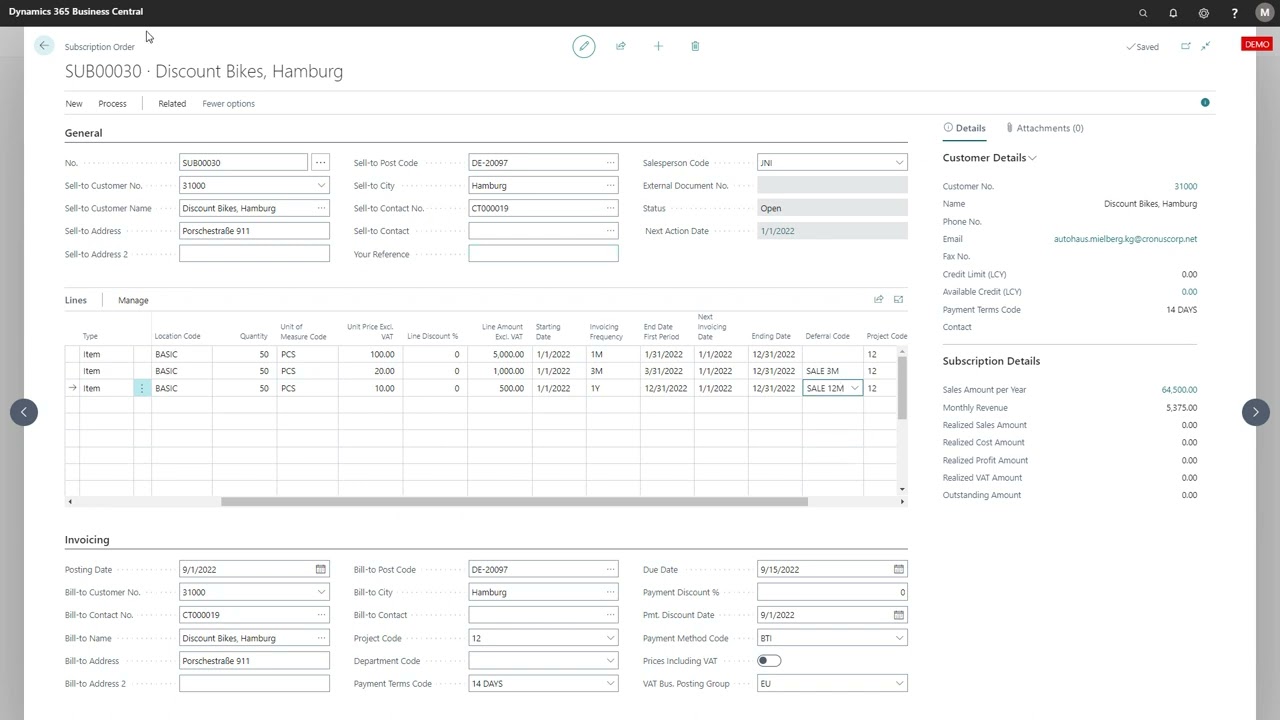This screenshot has height=720, width=1280.
Task: Go back using the arrow button
Action: (x=44, y=46)
